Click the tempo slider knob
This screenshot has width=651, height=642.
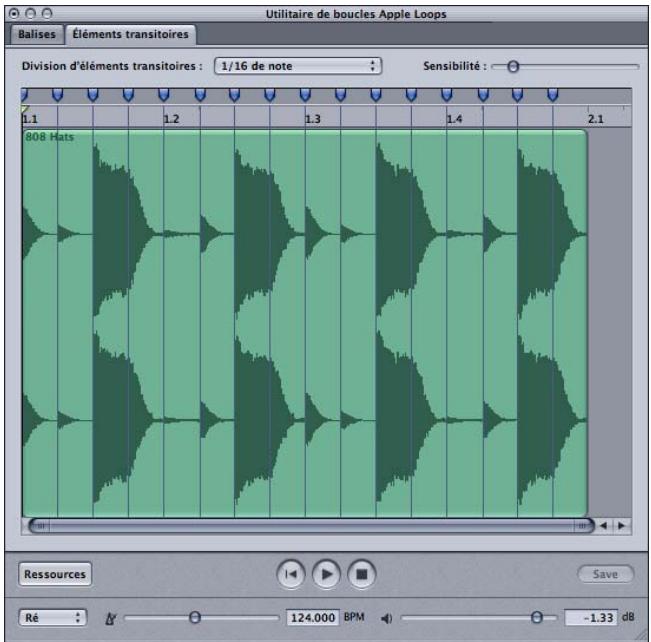coord(195,617)
